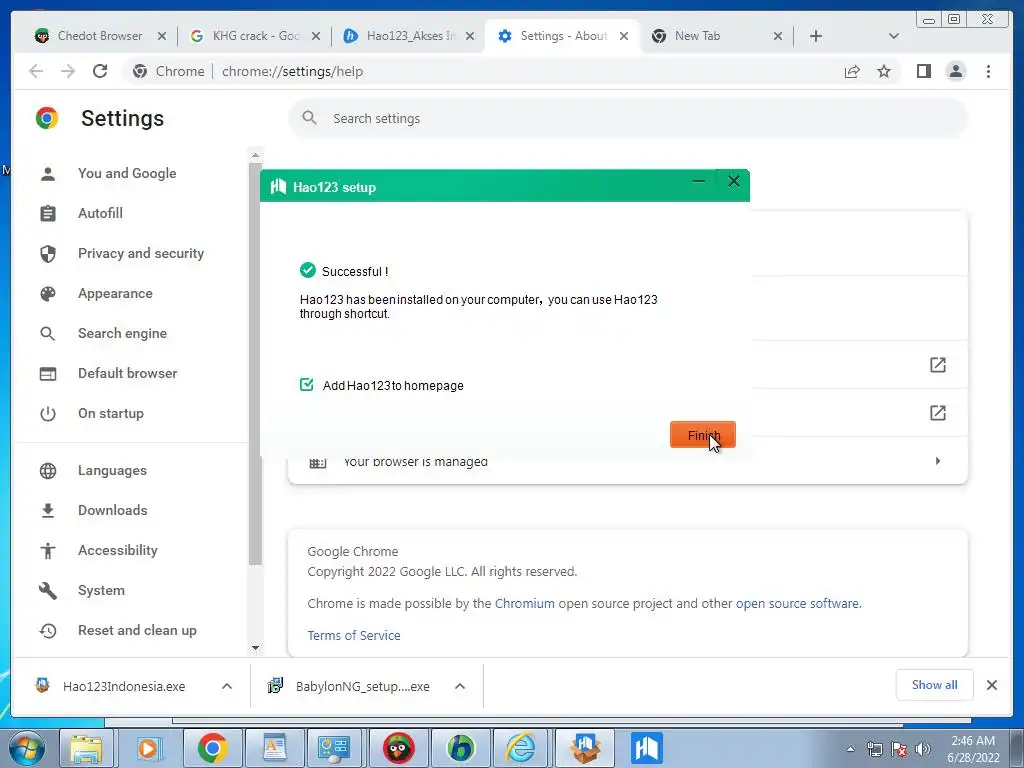The image size is (1024, 768).
Task: Open You and Google settings
Action: coord(127,173)
